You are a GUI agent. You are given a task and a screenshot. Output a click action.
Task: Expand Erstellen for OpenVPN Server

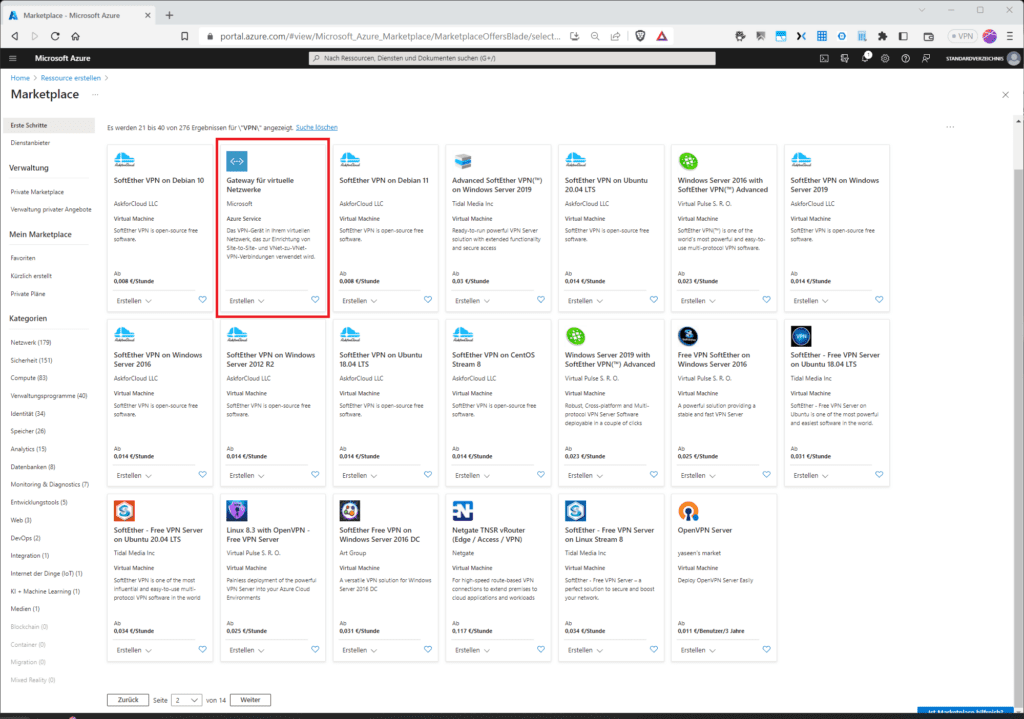[x=698, y=650]
